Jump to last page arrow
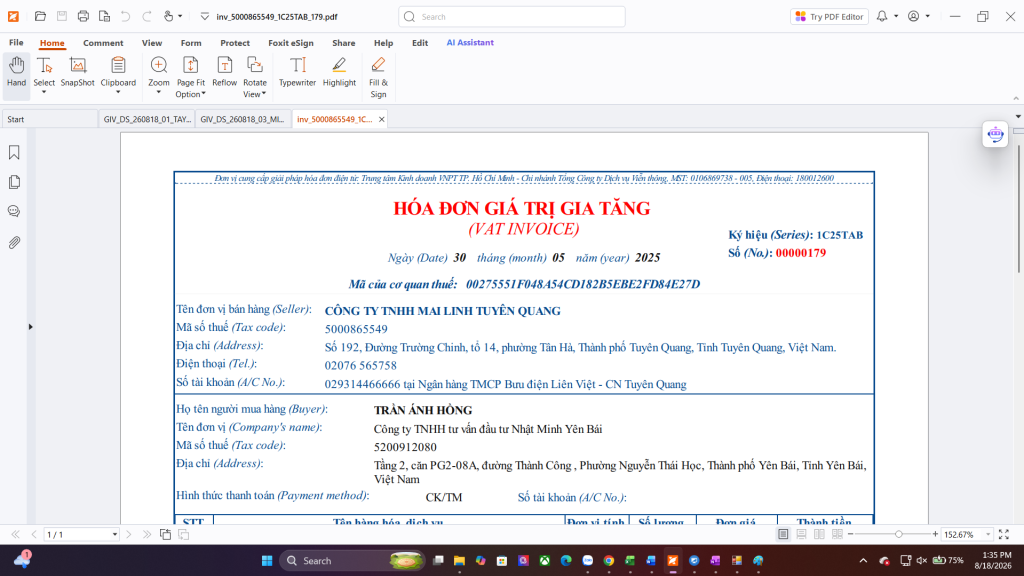 coord(147,534)
